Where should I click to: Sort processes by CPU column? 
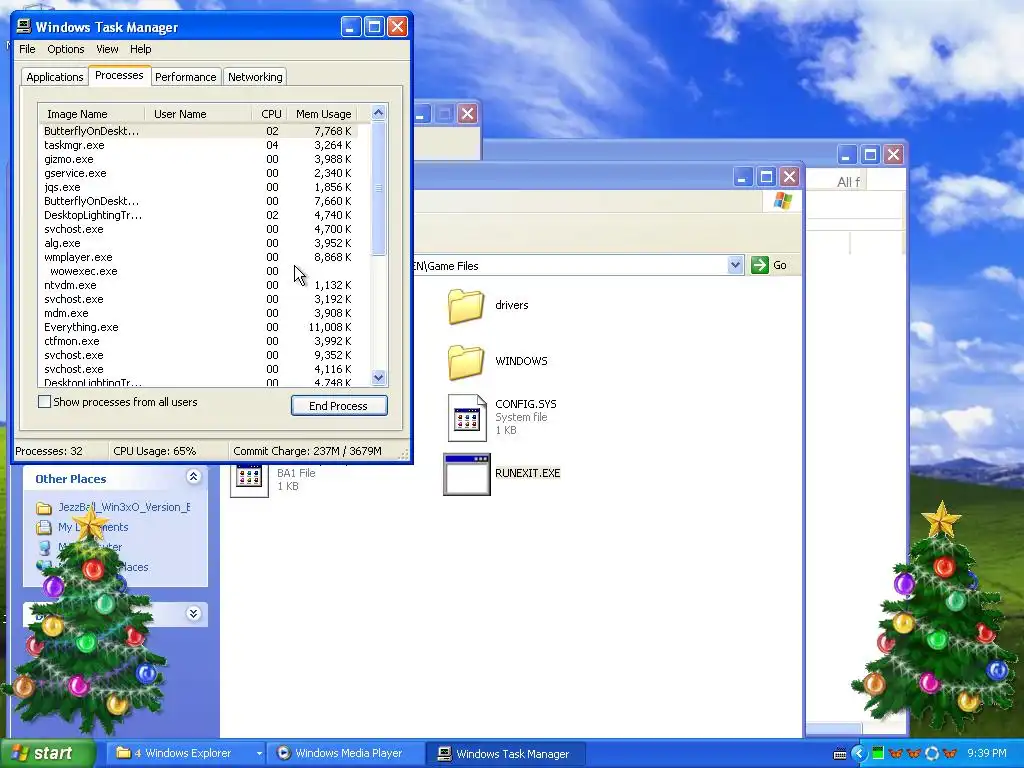[270, 114]
